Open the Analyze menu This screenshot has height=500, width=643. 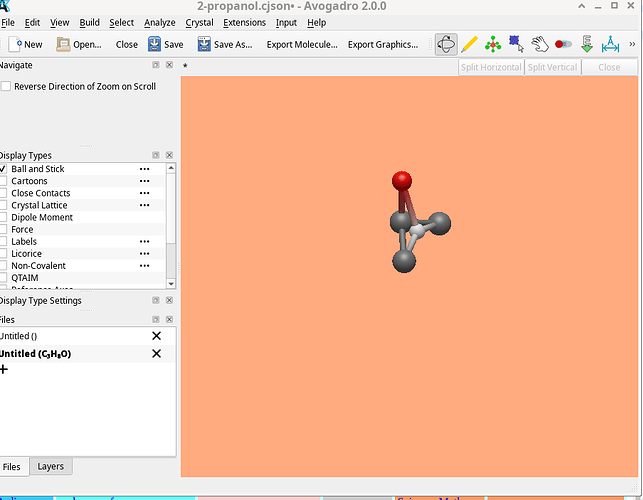click(x=160, y=23)
